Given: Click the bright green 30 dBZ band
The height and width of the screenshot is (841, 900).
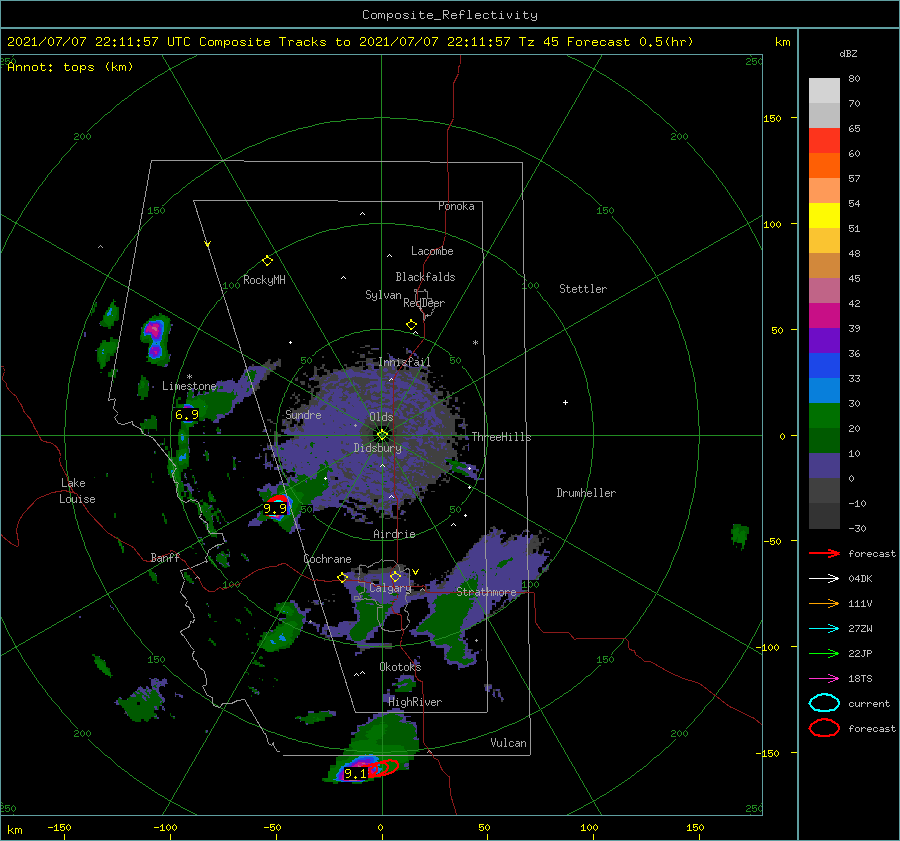Looking at the screenshot, I should pyautogui.click(x=824, y=416).
